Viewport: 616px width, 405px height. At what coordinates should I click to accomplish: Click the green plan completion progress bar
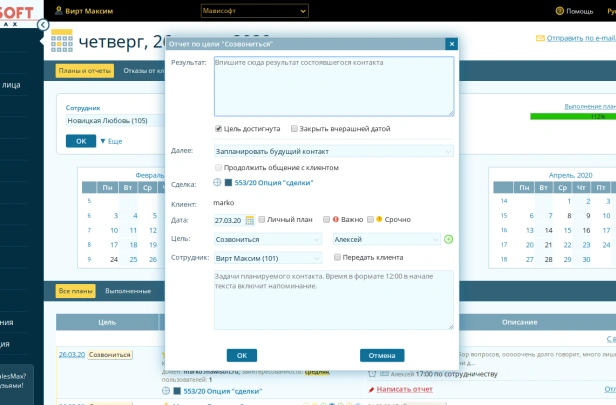572,116
